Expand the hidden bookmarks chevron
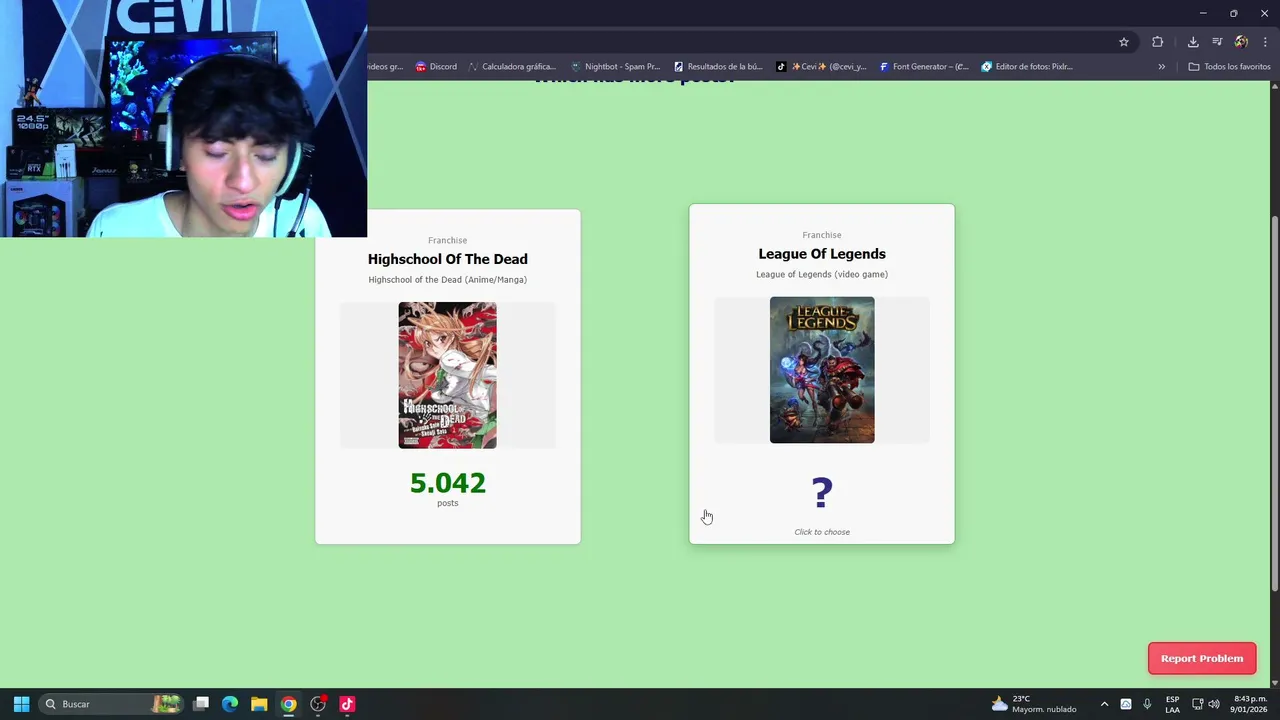 pos(1161,67)
